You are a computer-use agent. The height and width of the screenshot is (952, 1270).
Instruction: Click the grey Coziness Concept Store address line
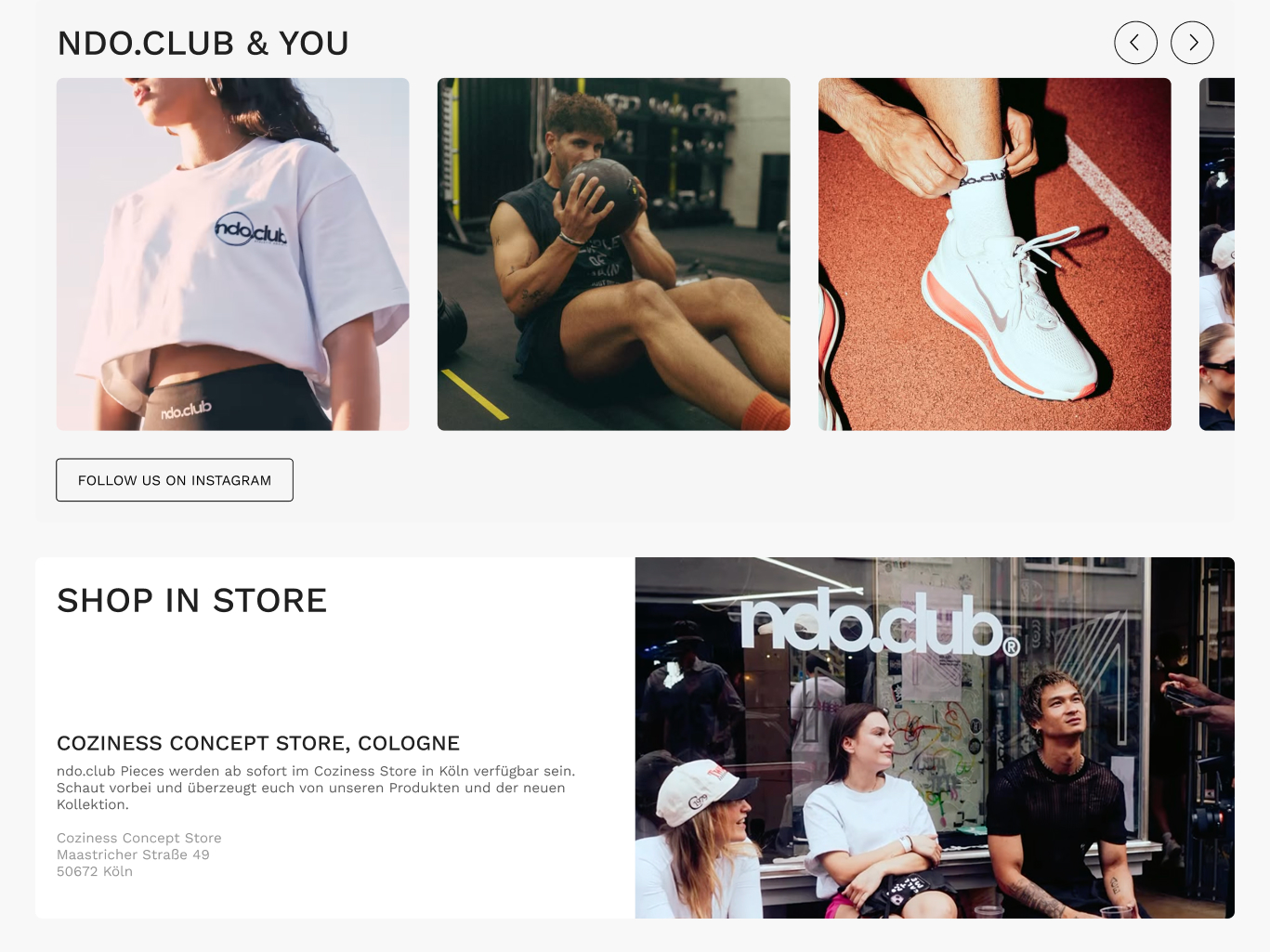pyautogui.click(x=139, y=838)
